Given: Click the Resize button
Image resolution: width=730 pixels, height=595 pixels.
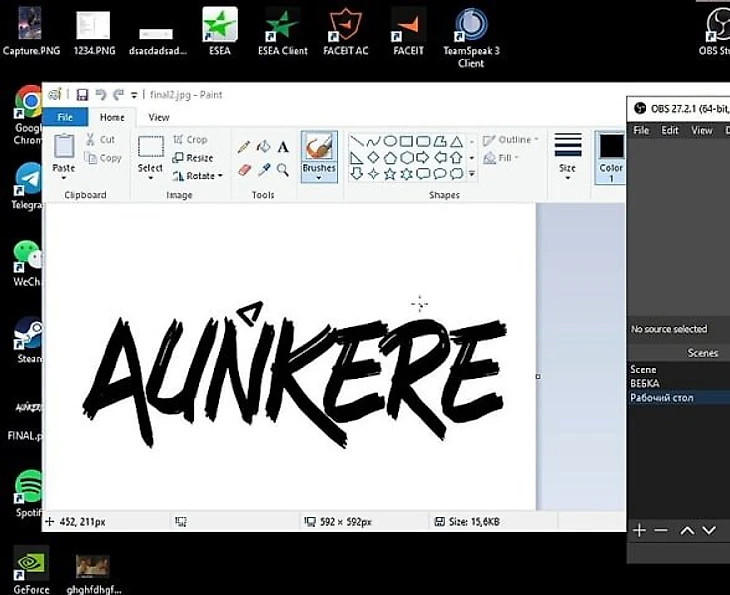Looking at the screenshot, I should coord(193,158).
